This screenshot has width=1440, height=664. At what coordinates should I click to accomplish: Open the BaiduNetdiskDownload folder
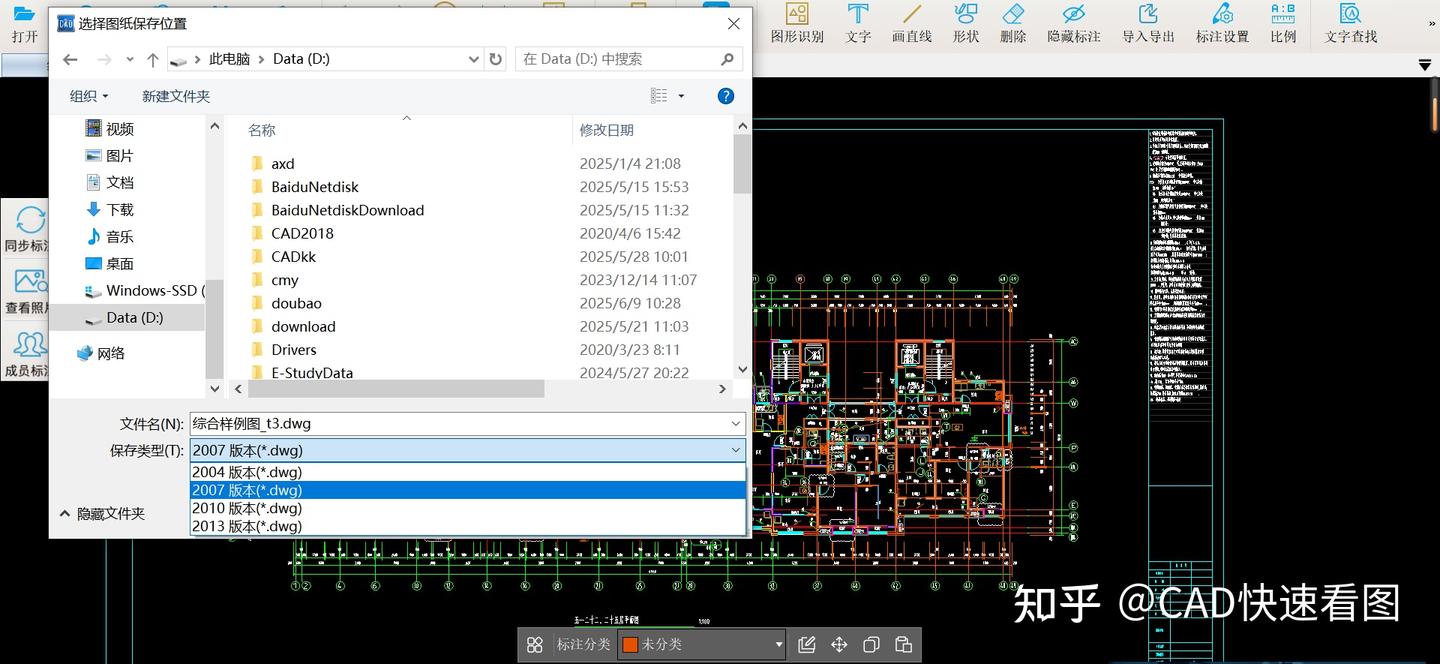[x=347, y=210]
